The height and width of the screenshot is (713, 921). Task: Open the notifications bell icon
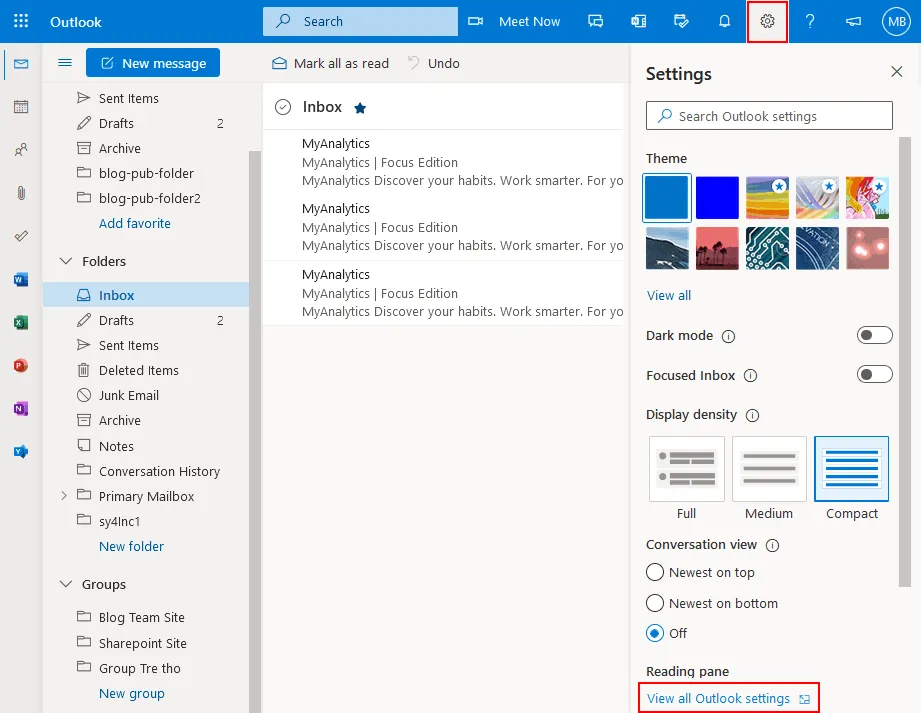pos(725,21)
